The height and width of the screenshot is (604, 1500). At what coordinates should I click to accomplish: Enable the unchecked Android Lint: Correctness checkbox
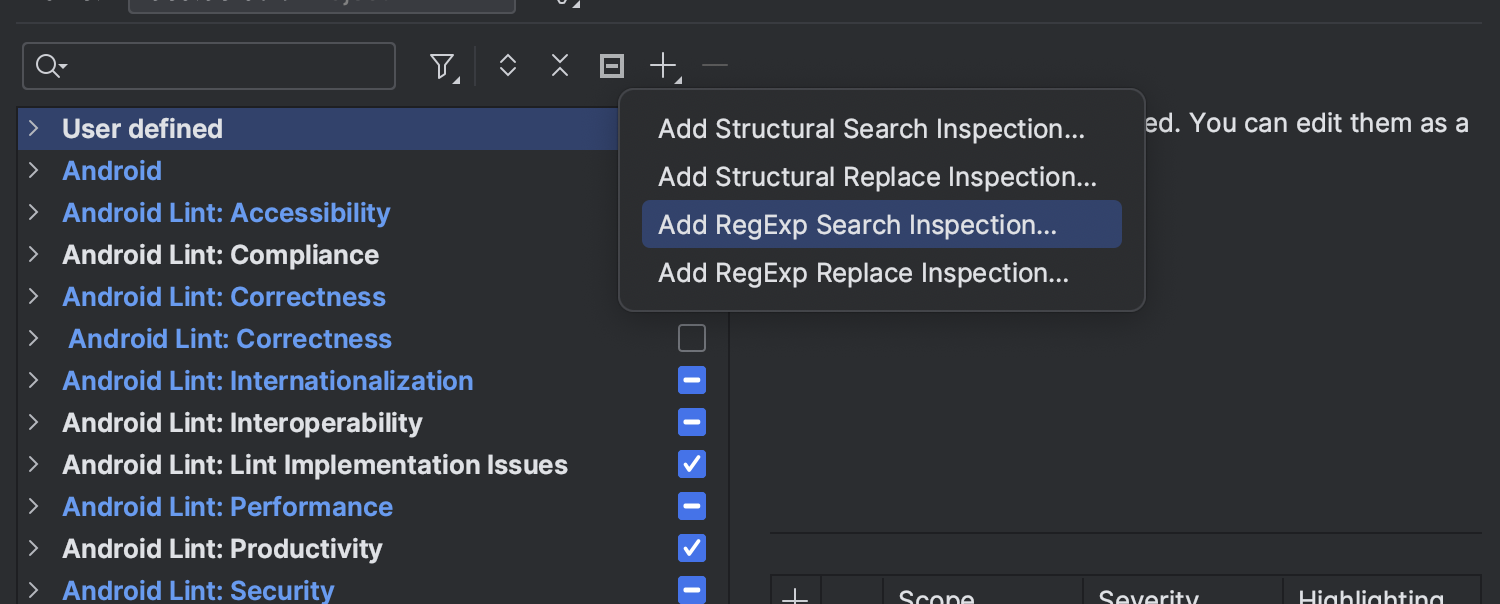(x=692, y=339)
